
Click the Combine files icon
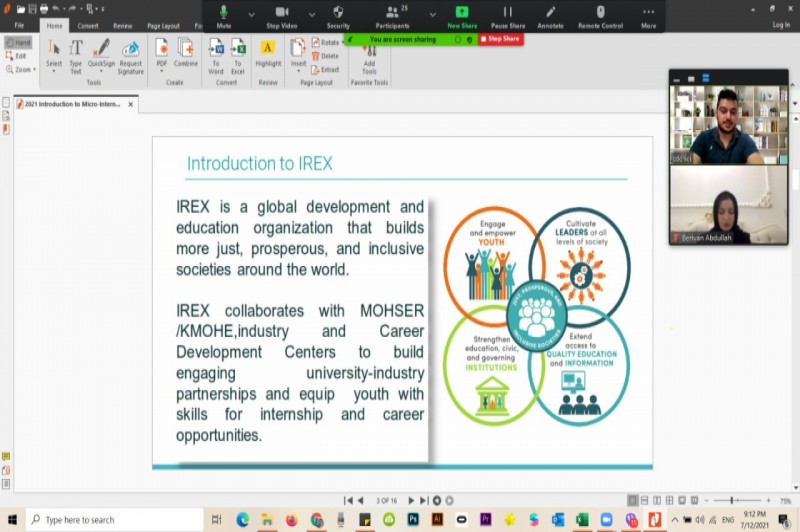coord(186,49)
